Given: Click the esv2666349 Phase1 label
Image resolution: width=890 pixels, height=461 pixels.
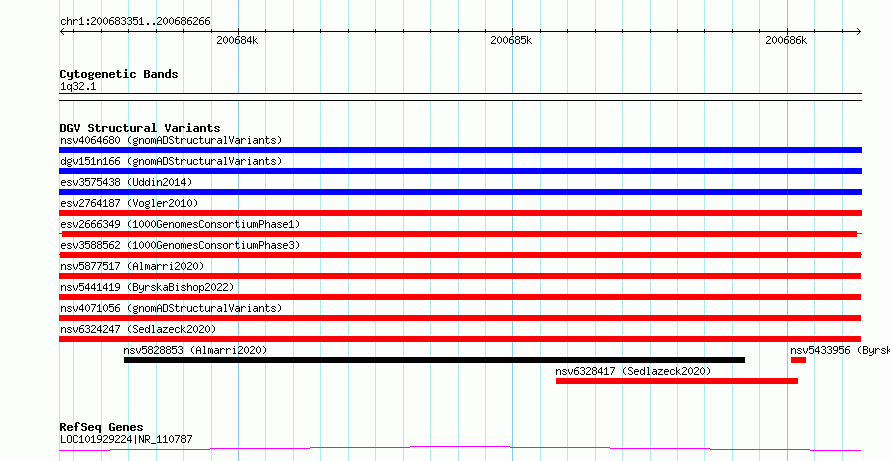Looking at the screenshot, I should point(180,224).
